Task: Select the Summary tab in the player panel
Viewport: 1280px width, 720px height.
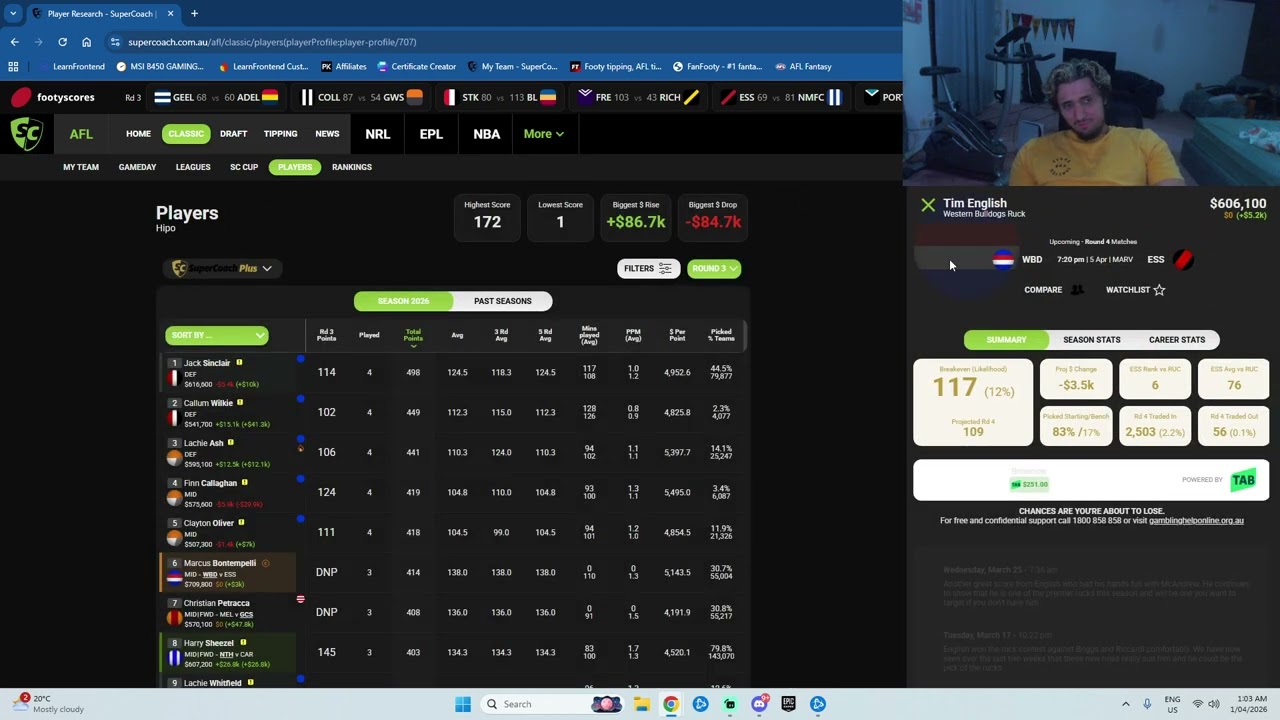Action: tap(1006, 340)
